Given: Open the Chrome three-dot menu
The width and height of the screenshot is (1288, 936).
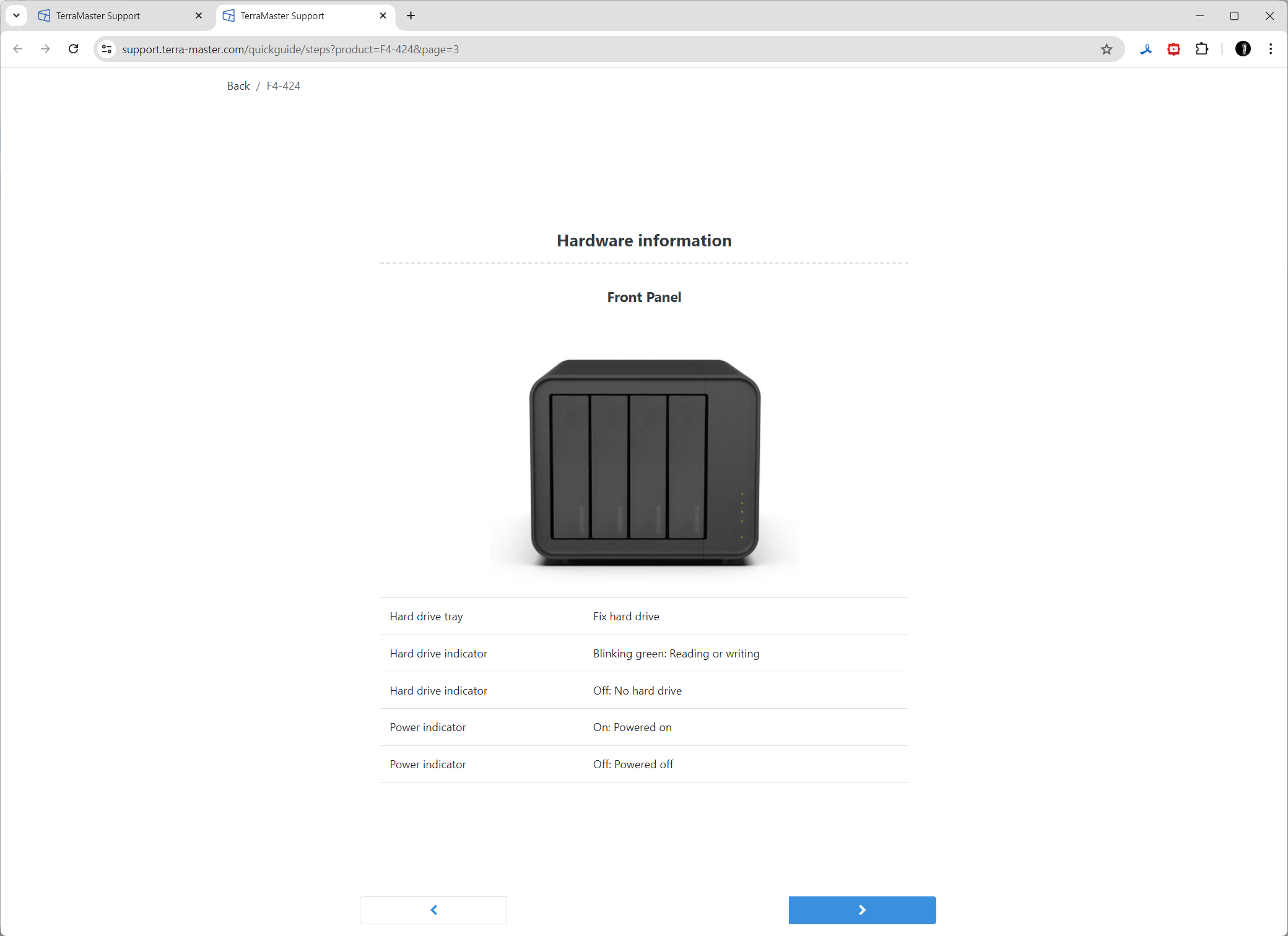Looking at the screenshot, I should coord(1271,49).
